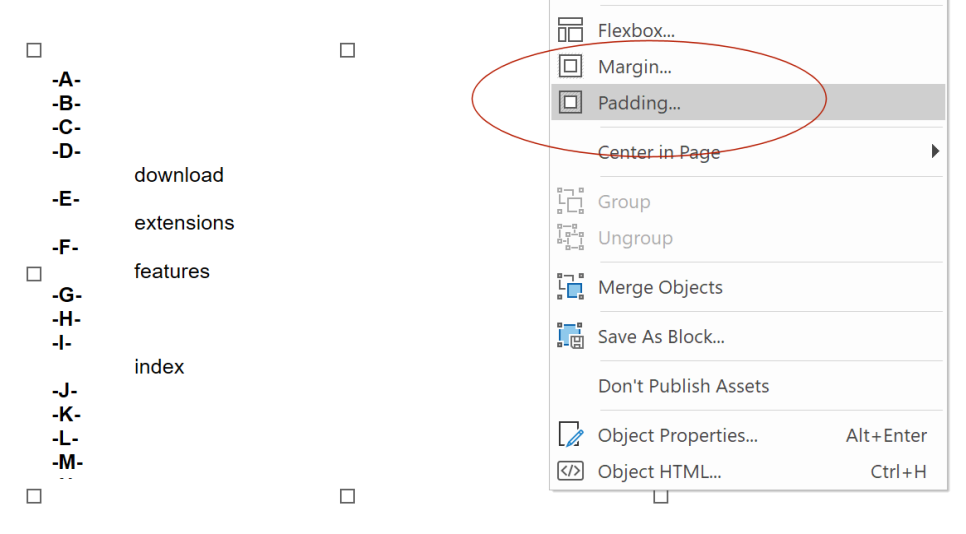Image resolution: width=966 pixels, height=534 pixels.
Task: Open the Flexbox... menu entry
Action: point(748,30)
